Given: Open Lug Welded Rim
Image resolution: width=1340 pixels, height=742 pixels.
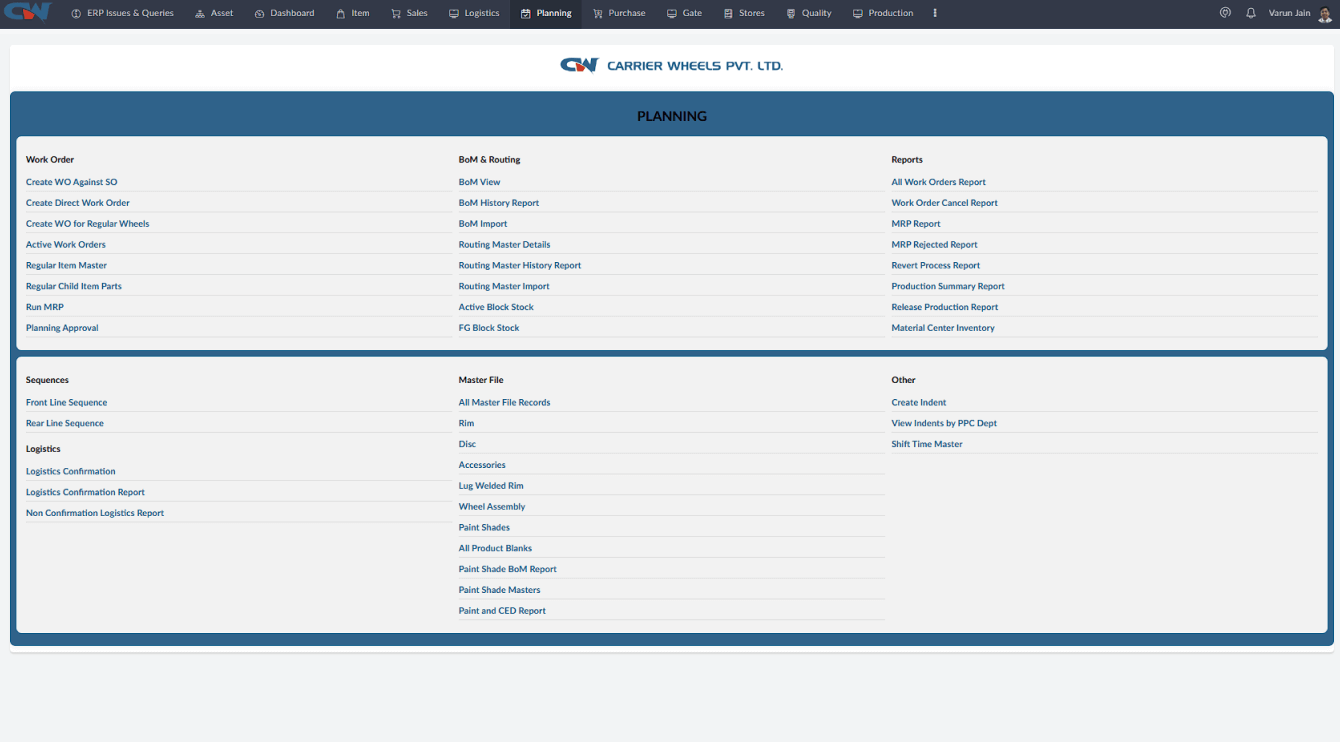Looking at the screenshot, I should 491,487.
